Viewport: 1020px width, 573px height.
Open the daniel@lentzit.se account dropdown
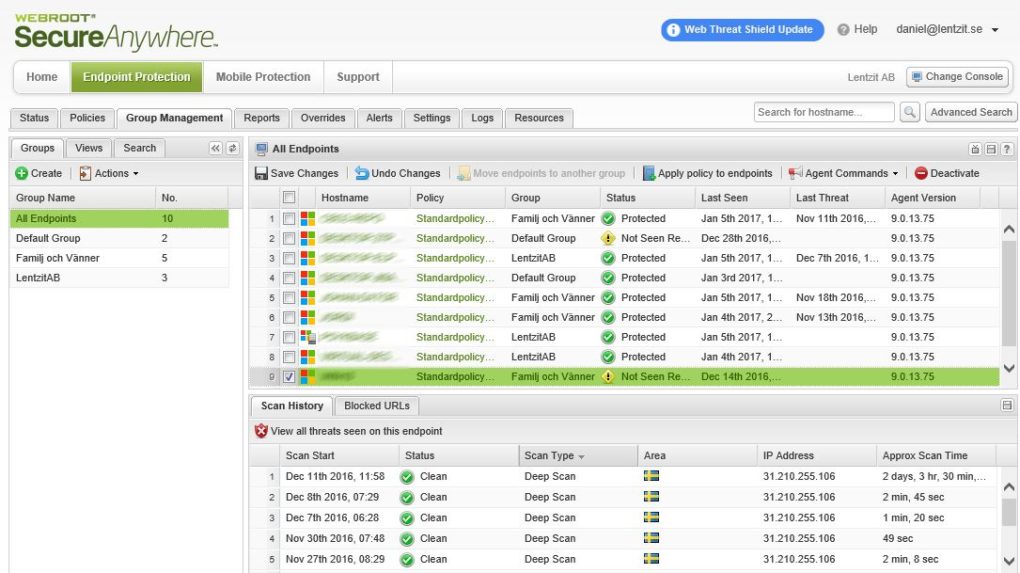(x=995, y=30)
